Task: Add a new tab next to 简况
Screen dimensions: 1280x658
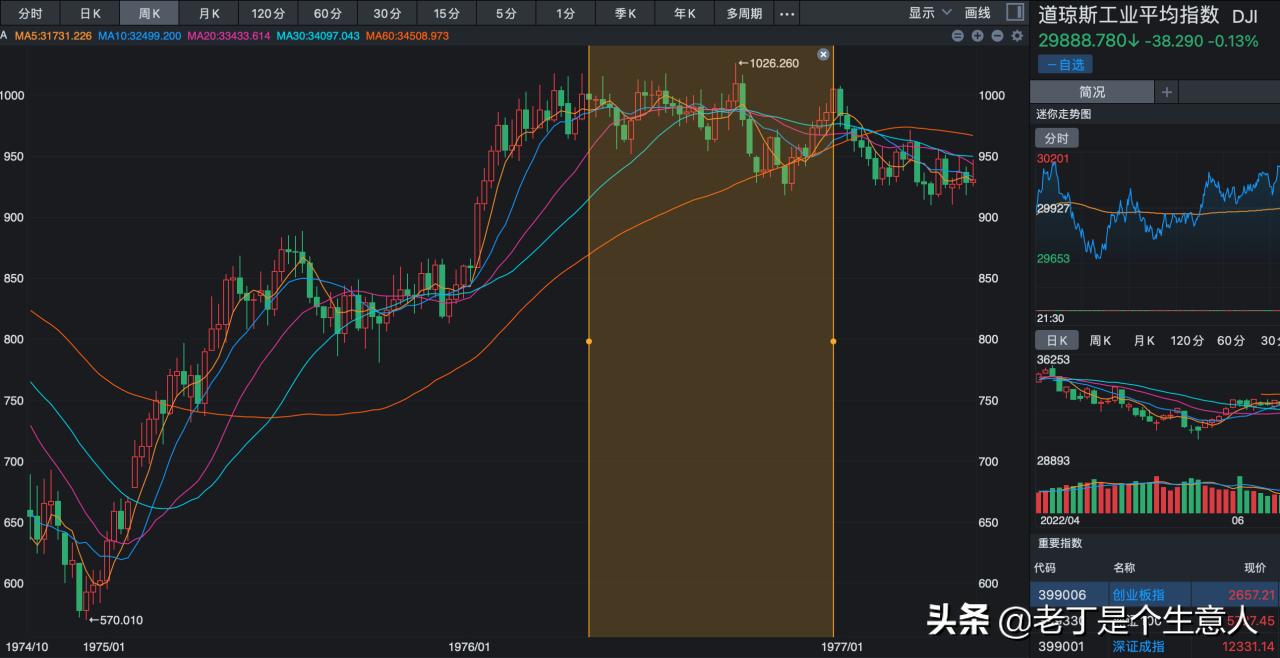Action: coord(1166,92)
